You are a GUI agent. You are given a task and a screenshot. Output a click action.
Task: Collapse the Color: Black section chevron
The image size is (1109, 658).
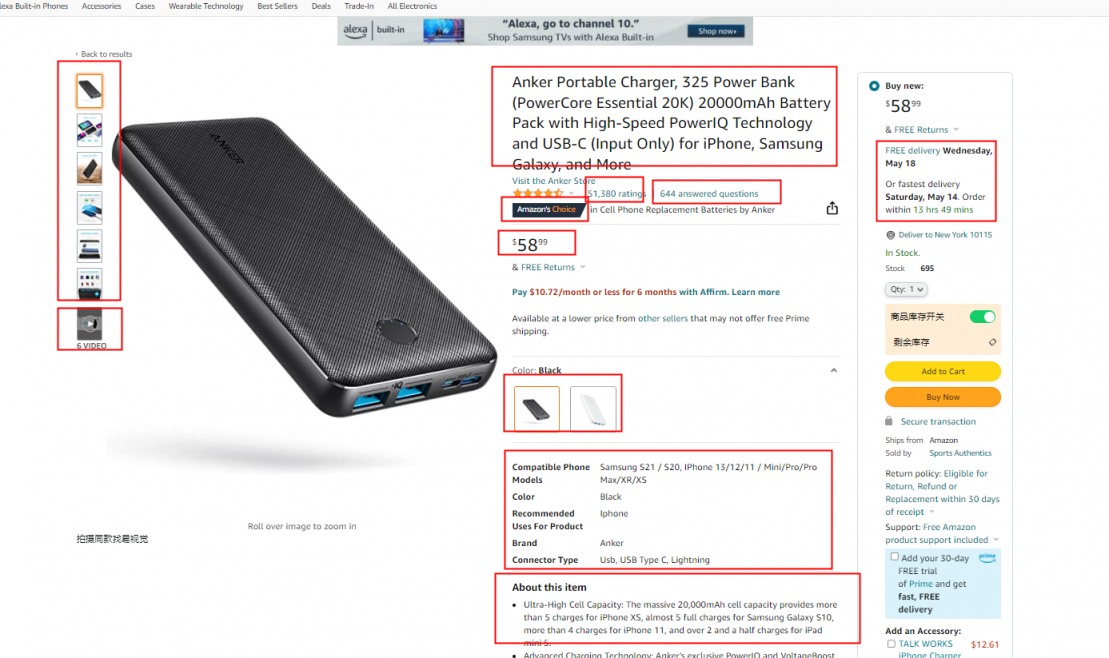834,370
